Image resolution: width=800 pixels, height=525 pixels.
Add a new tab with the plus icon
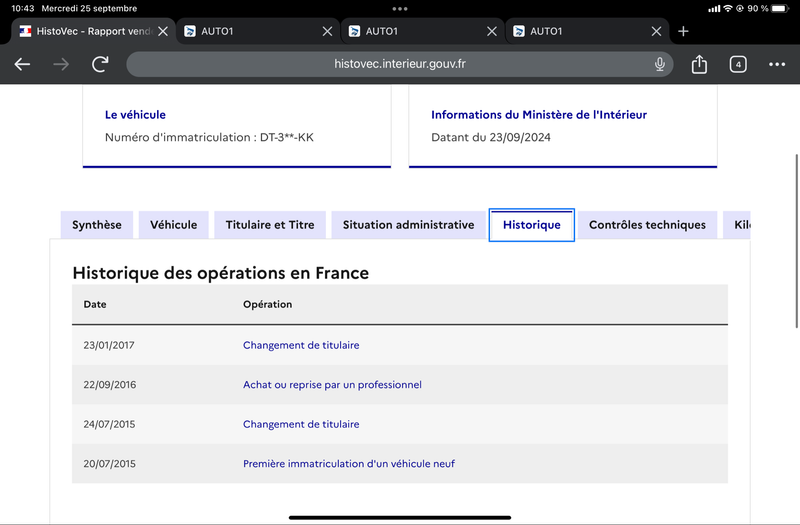click(x=683, y=32)
